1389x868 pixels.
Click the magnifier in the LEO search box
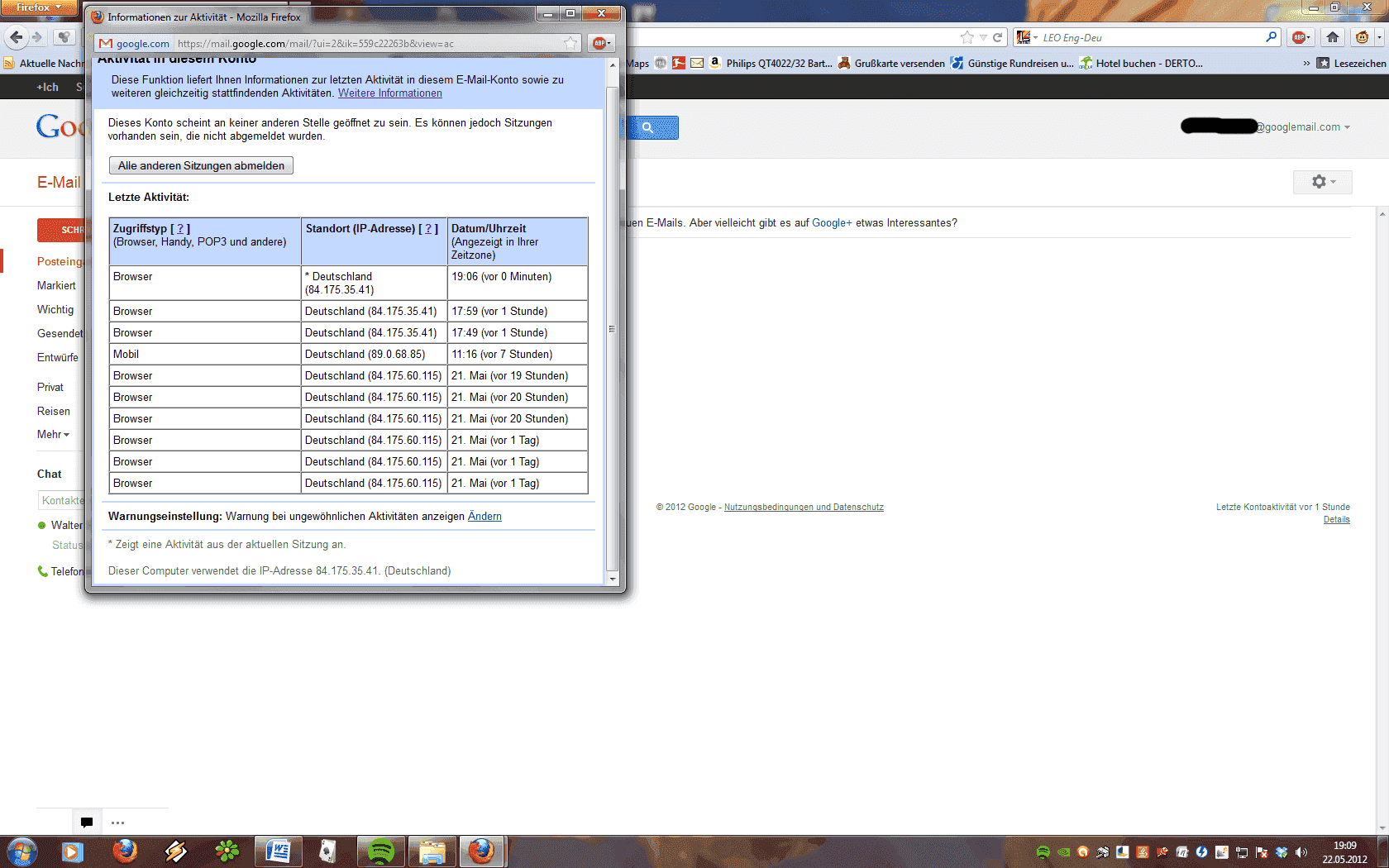1271,37
